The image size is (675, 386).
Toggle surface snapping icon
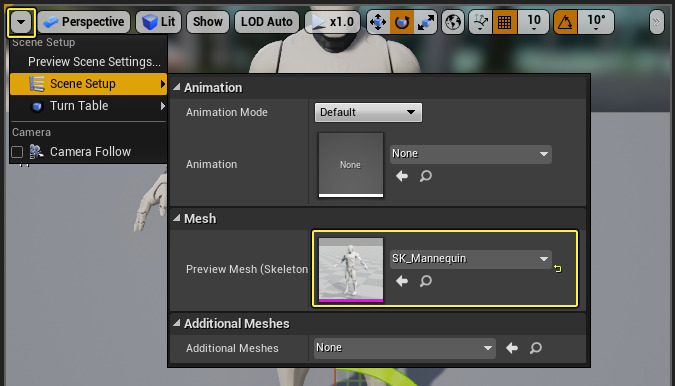[x=480, y=22]
